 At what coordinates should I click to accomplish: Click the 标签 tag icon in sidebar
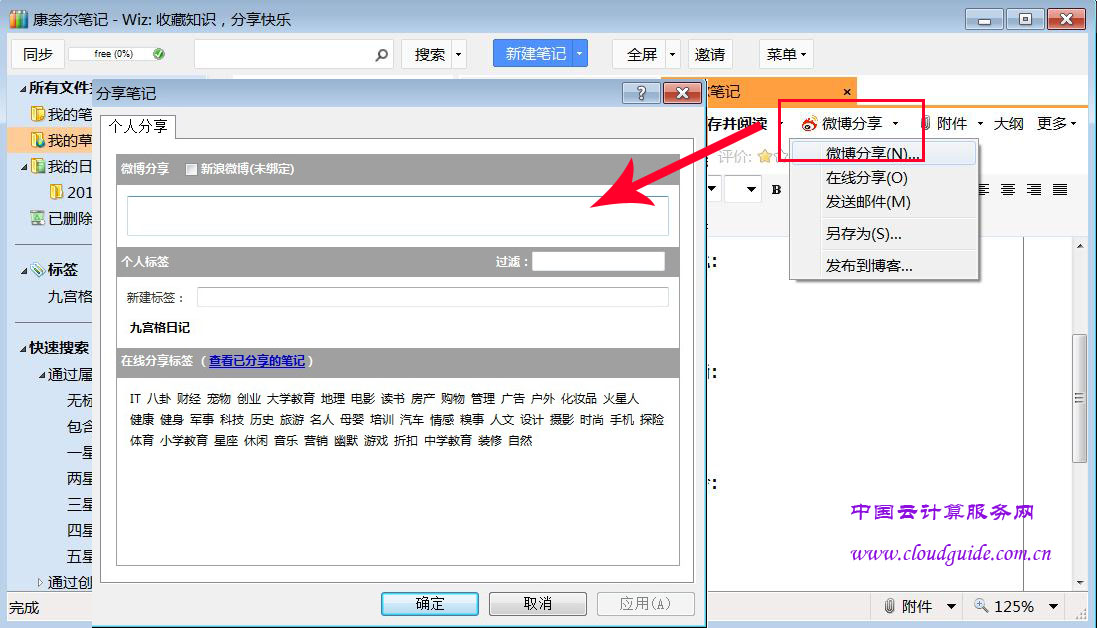click(38, 269)
